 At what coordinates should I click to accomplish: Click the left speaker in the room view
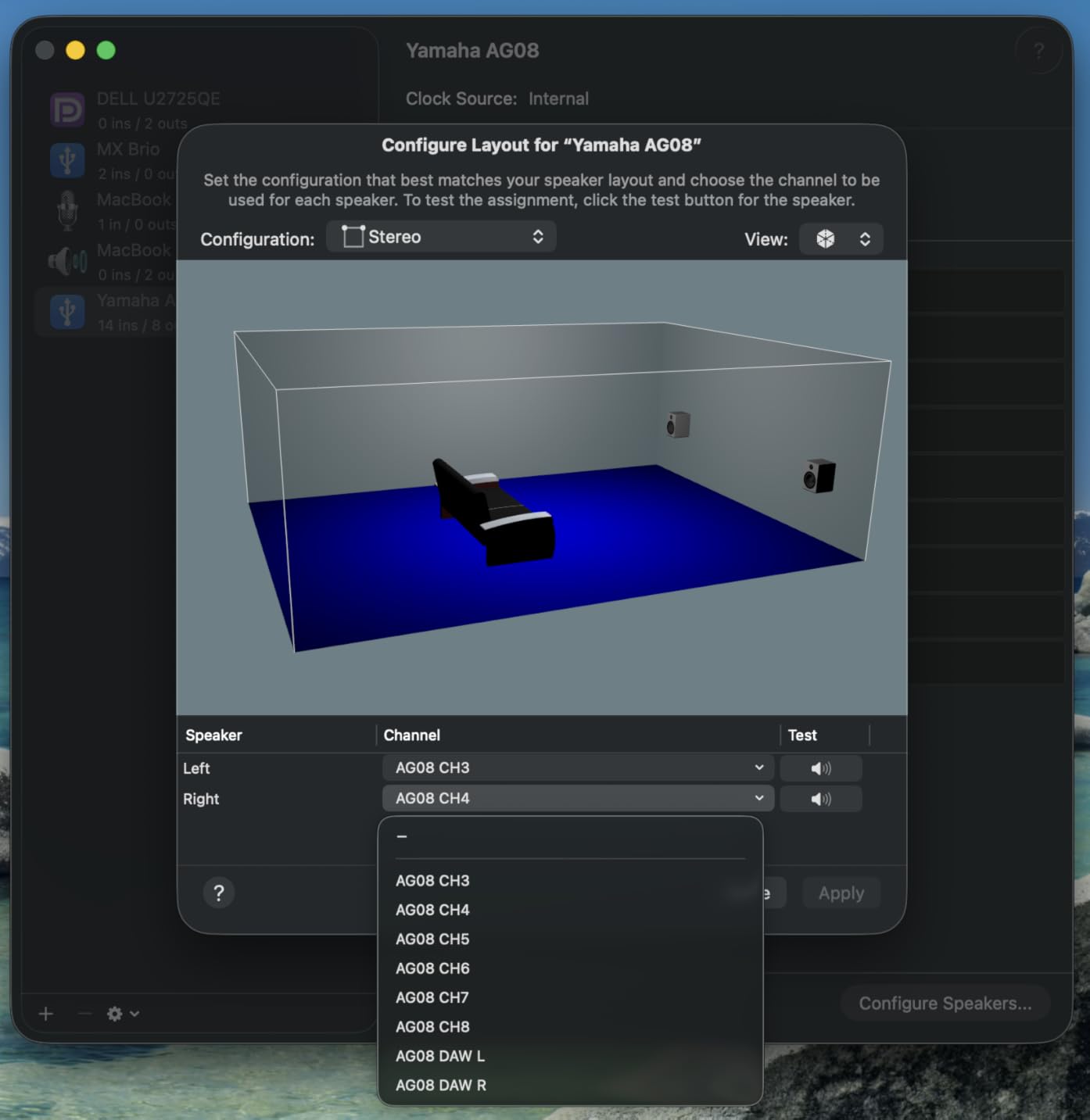(678, 424)
